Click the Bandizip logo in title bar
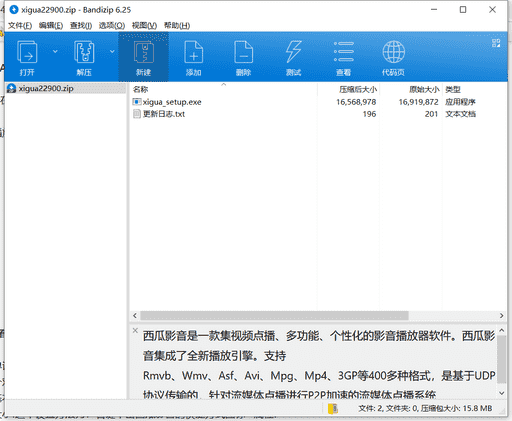This screenshot has height=421, width=512. [14, 10]
